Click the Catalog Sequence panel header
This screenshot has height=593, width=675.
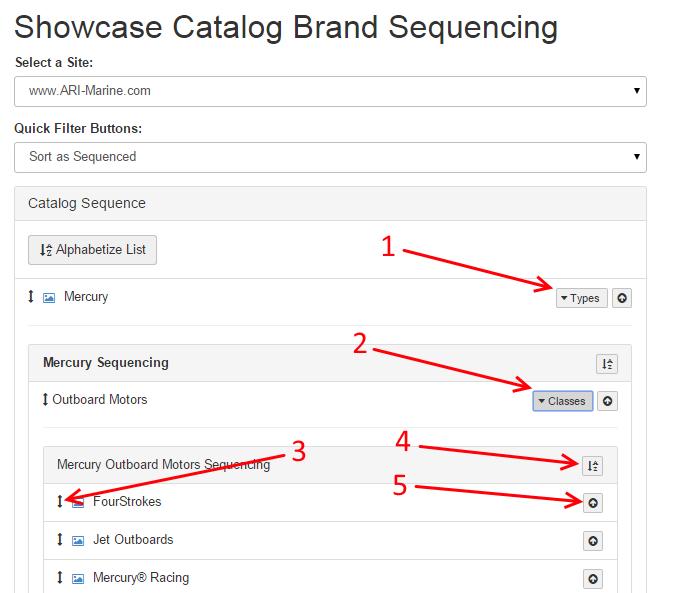pos(330,204)
